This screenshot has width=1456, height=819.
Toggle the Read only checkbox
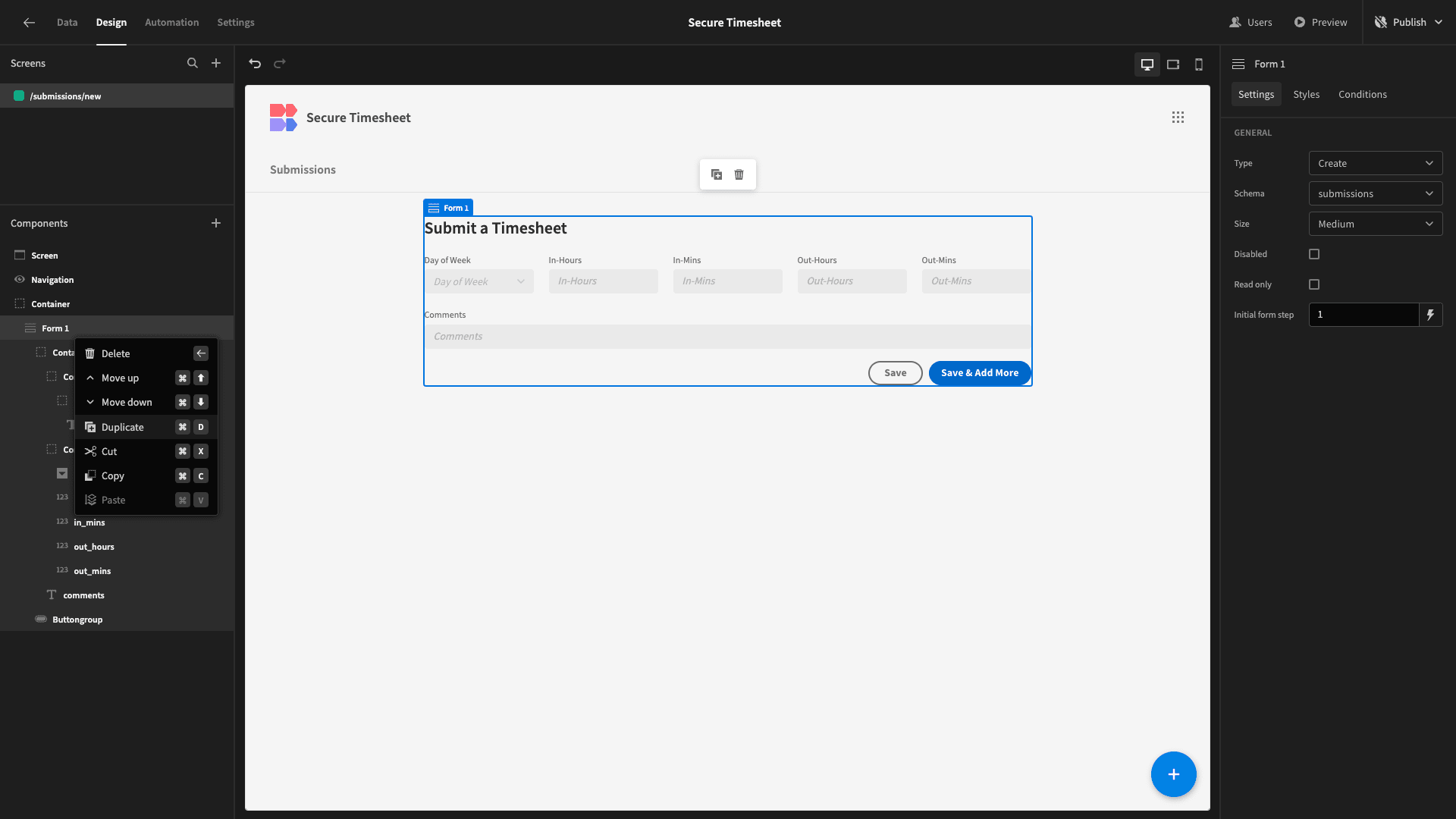[1314, 284]
